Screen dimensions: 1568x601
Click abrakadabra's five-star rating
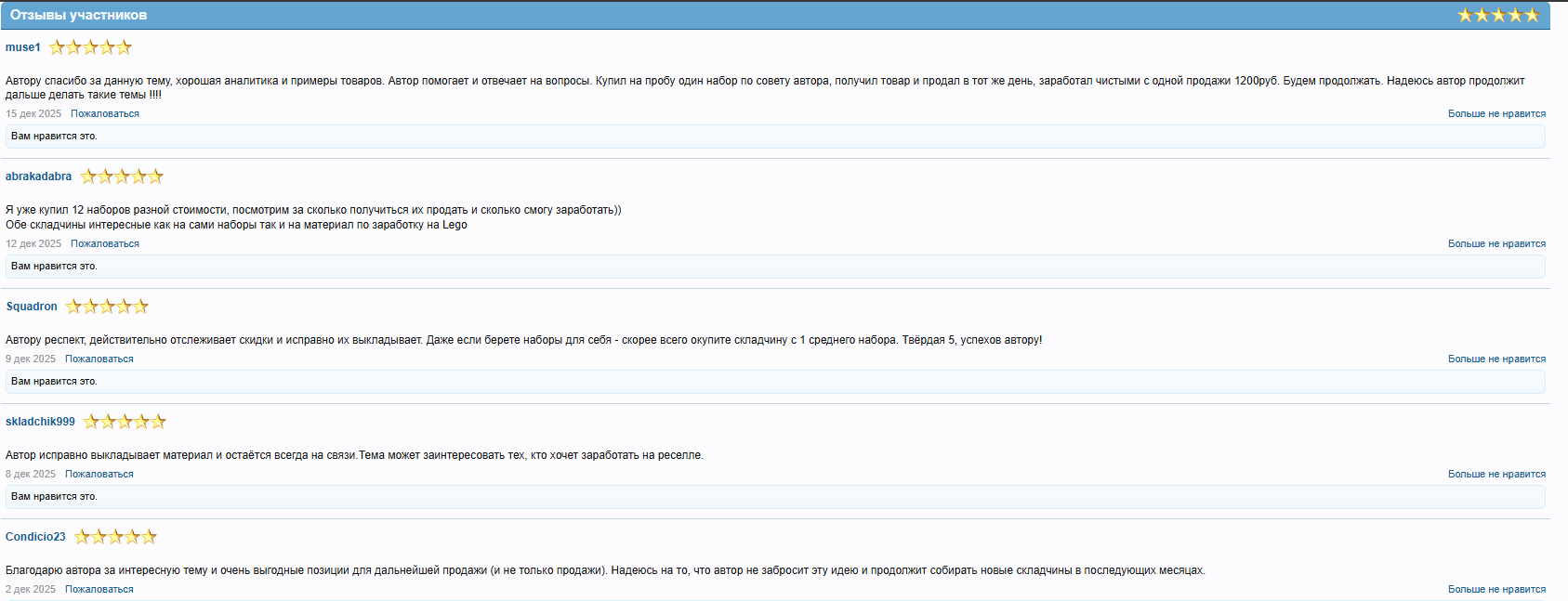[122, 176]
